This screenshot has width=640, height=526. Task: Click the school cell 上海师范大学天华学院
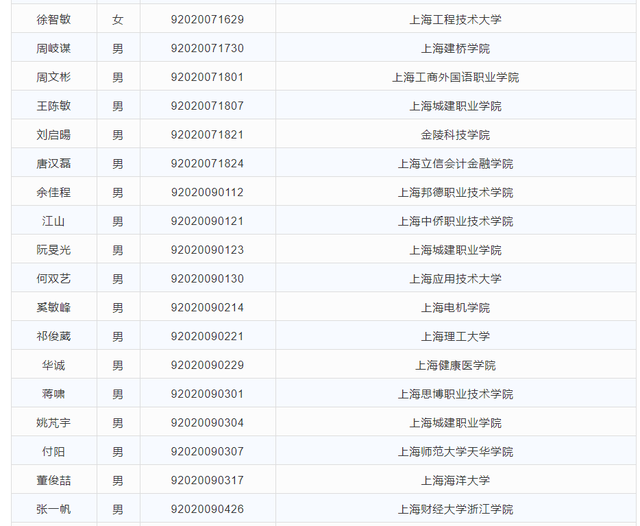pos(456,452)
